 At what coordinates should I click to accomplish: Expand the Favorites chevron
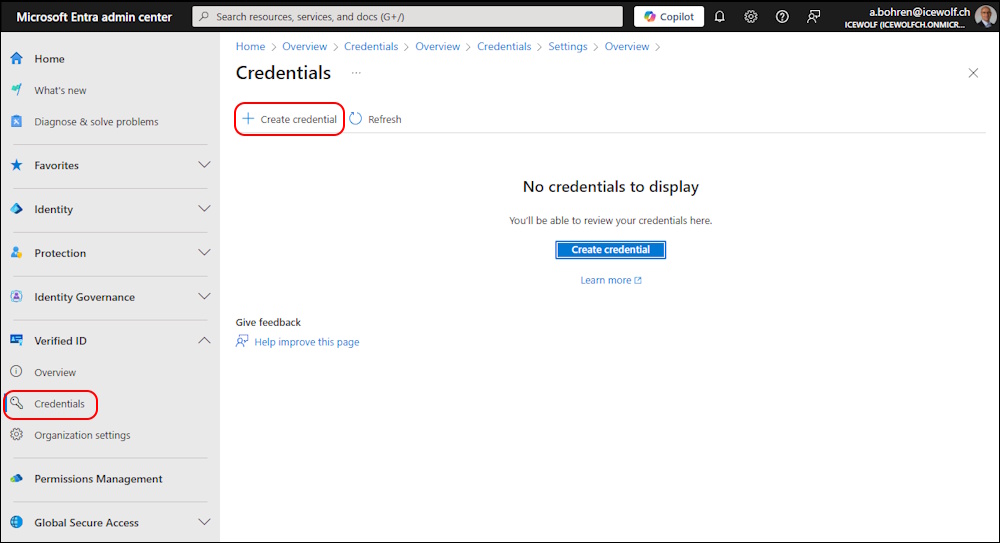(x=204, y=165)
